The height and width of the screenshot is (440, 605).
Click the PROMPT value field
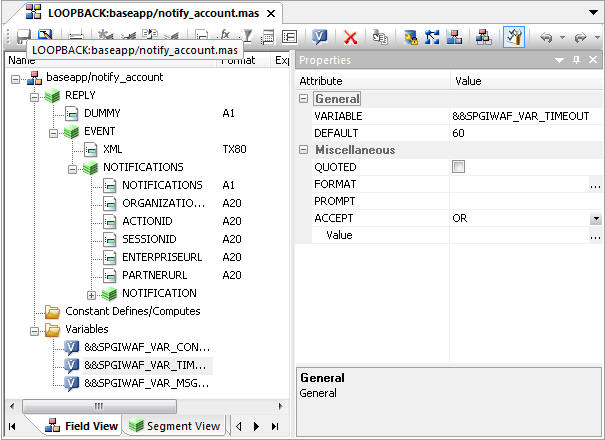coord(526,201)
